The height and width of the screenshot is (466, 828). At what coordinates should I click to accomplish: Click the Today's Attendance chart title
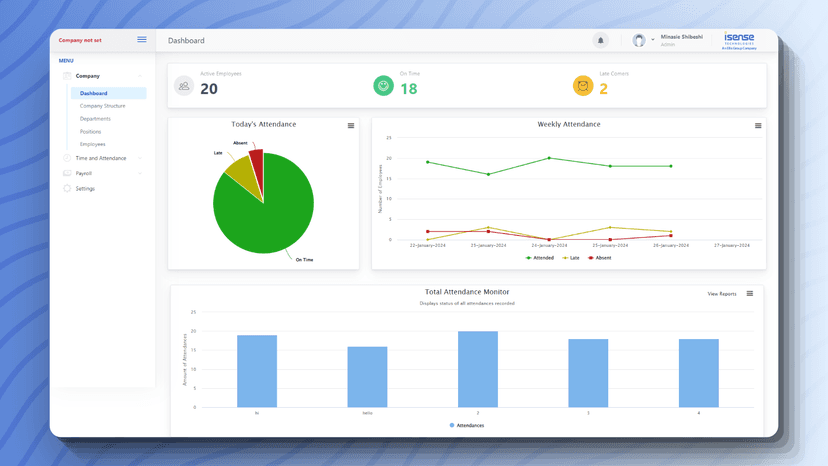coord(264,124)
